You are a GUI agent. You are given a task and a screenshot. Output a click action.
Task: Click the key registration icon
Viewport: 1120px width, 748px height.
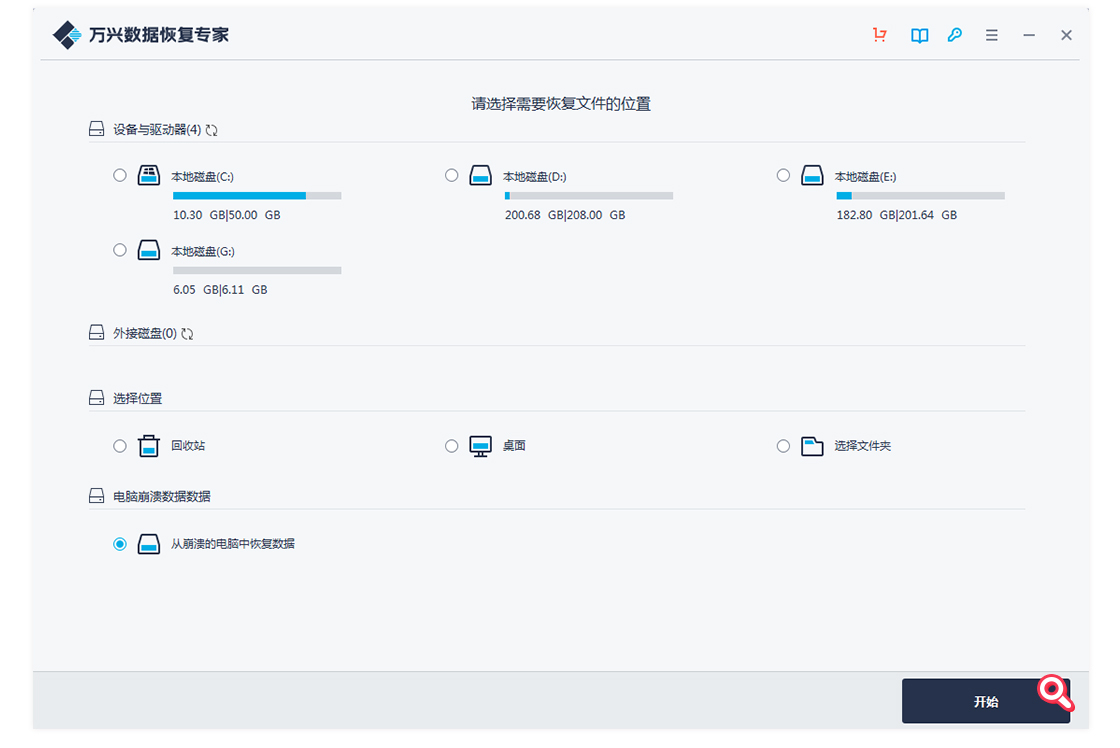955,35
